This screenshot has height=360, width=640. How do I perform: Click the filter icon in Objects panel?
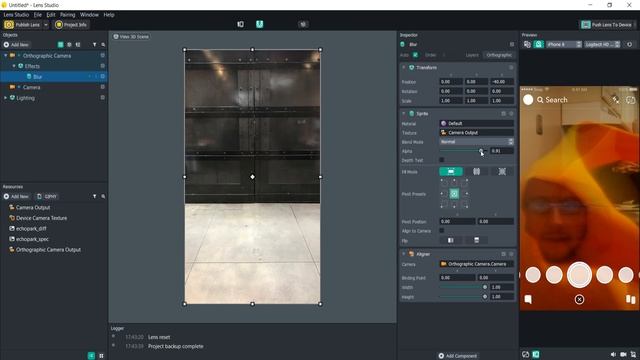tap(94, 44)
